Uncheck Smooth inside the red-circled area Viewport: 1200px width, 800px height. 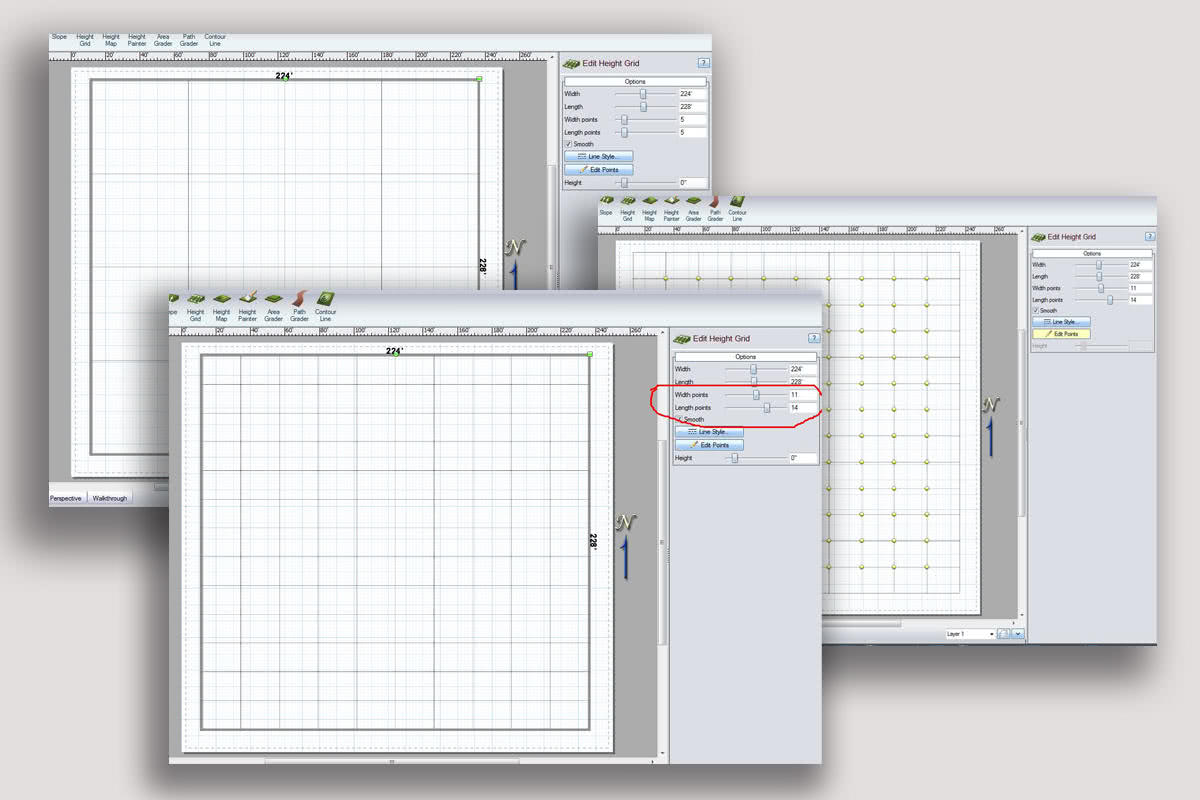(x=679, y=419)
